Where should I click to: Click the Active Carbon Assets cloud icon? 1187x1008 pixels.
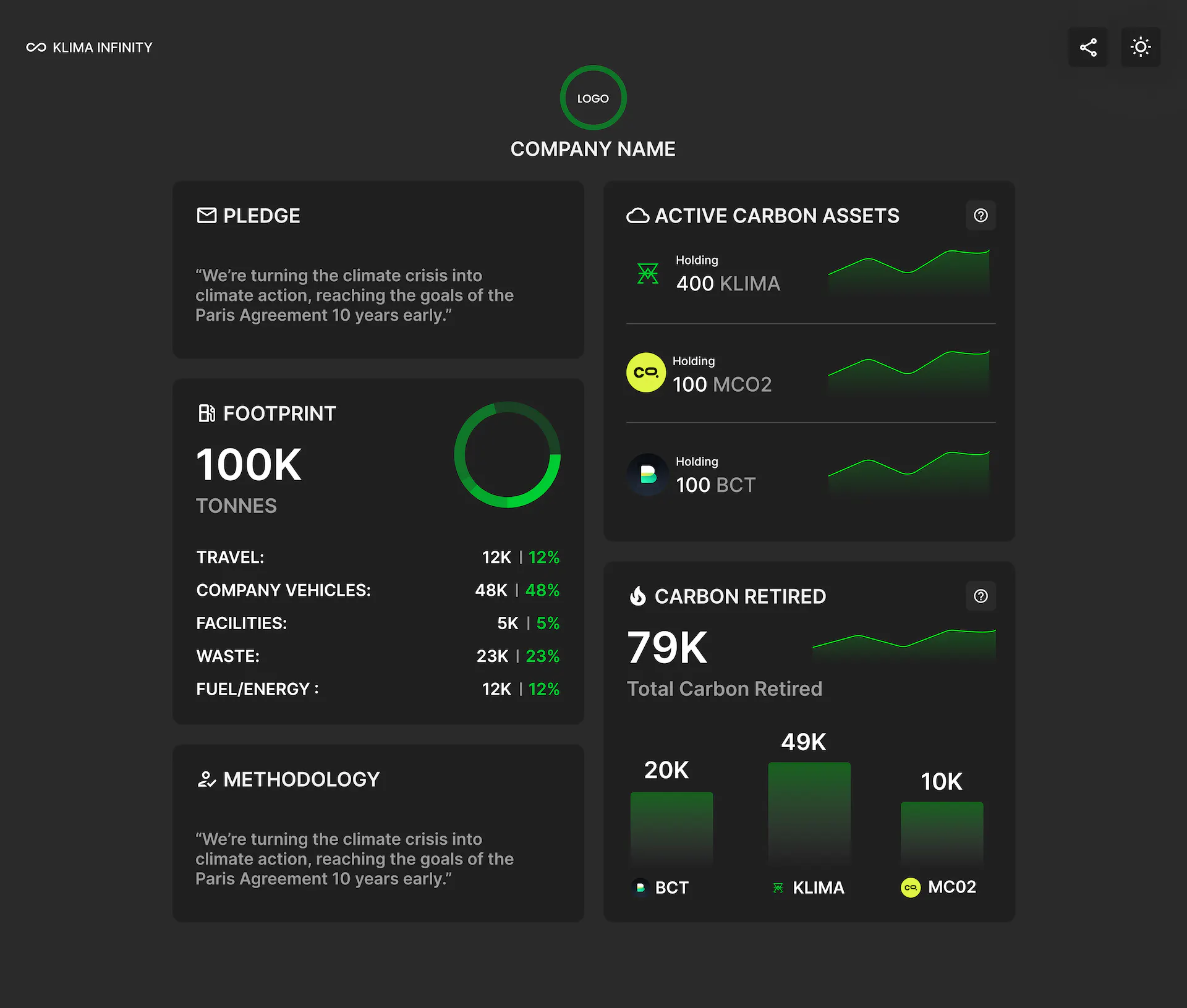(637, 216)
